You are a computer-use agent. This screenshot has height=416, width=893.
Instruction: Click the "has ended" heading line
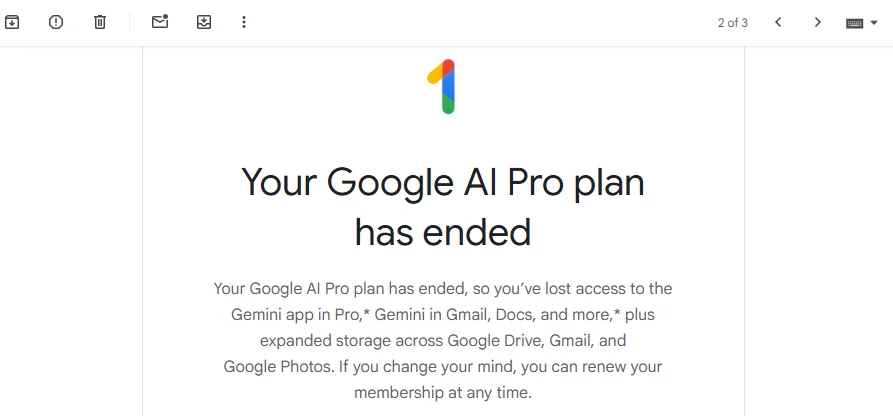[x=443, y=232]
